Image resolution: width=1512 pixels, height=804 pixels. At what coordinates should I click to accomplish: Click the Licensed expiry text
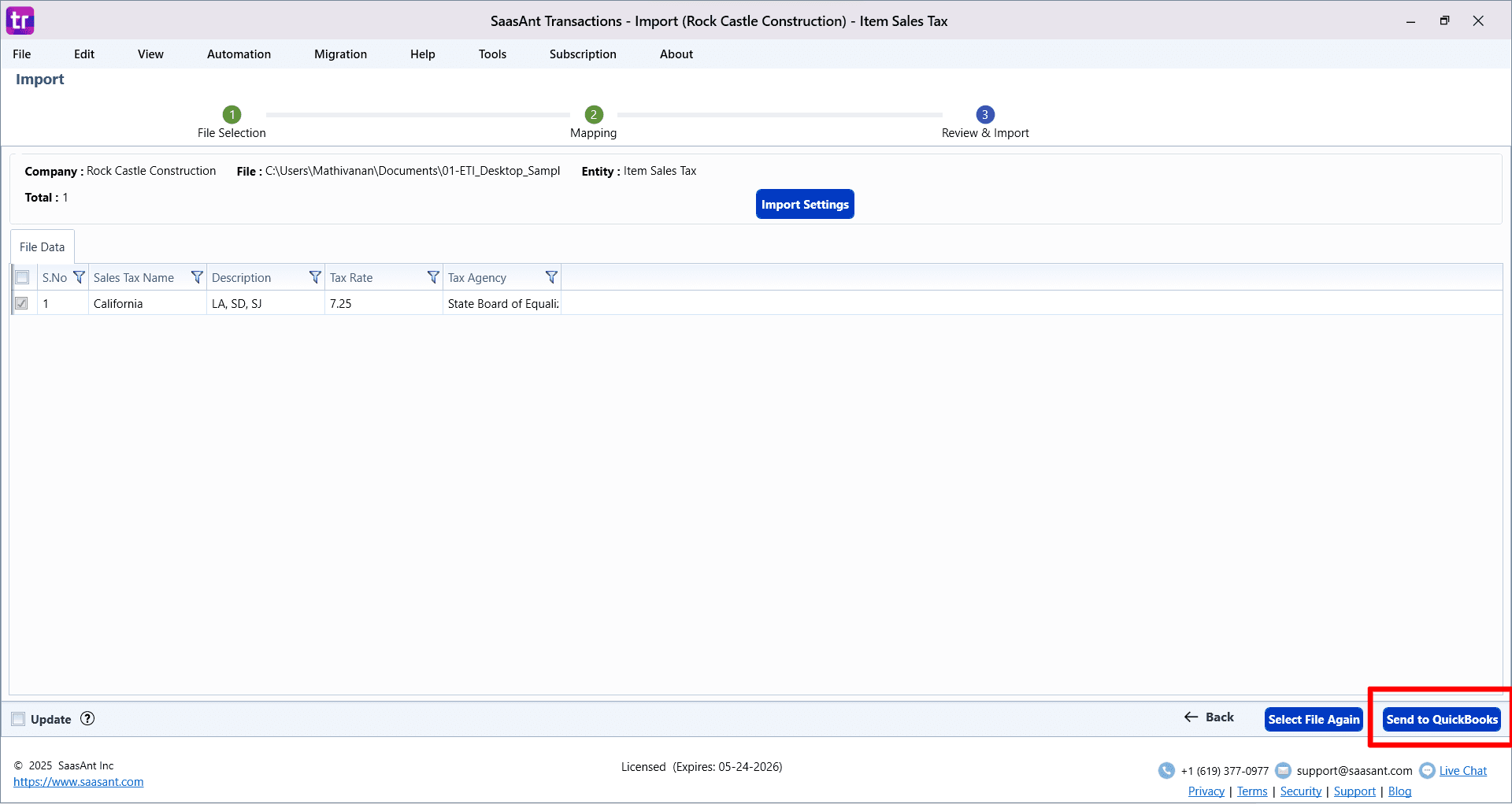(x=702, y=767)
